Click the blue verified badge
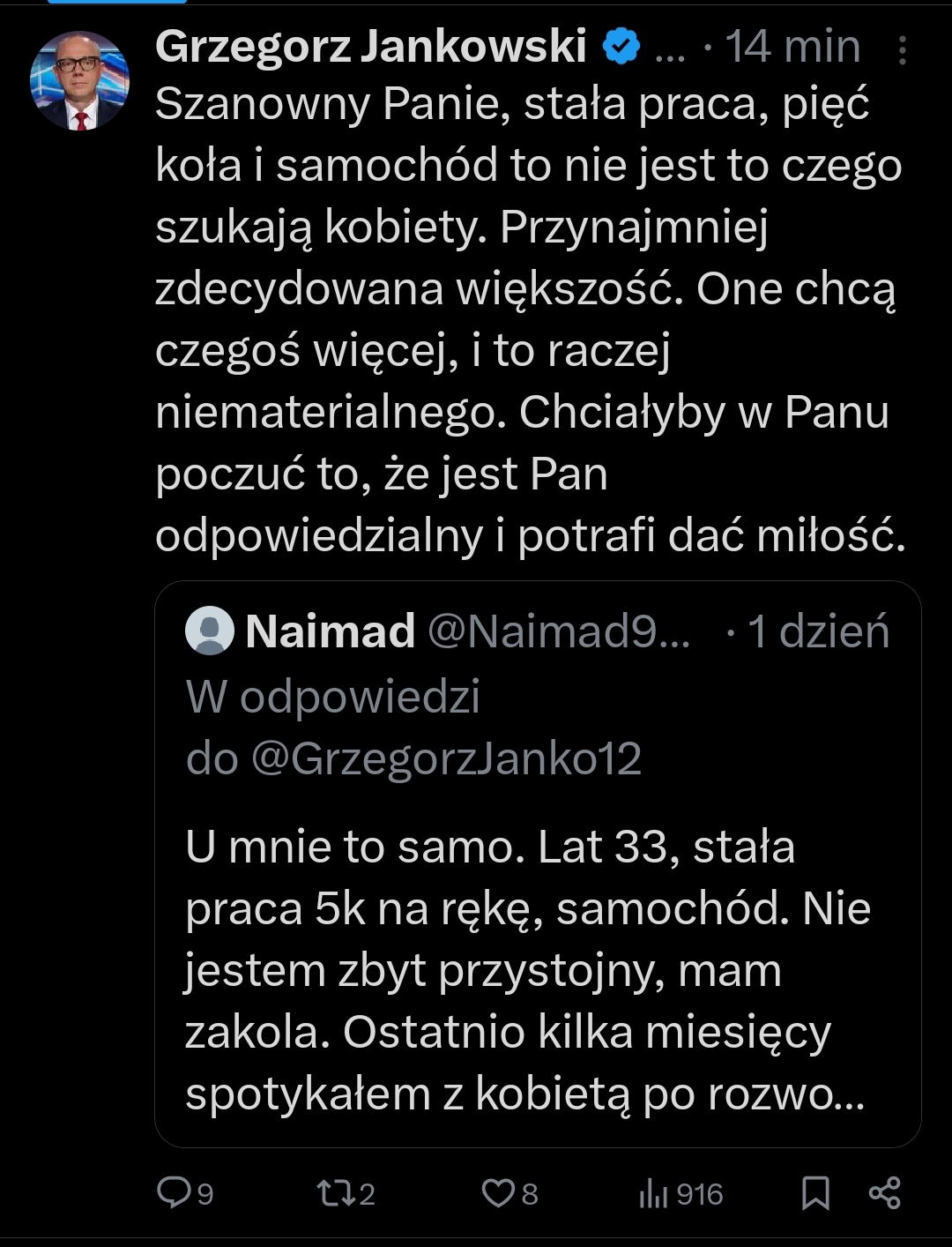Viewport: 952px width, 1247px height. point(621,47)
